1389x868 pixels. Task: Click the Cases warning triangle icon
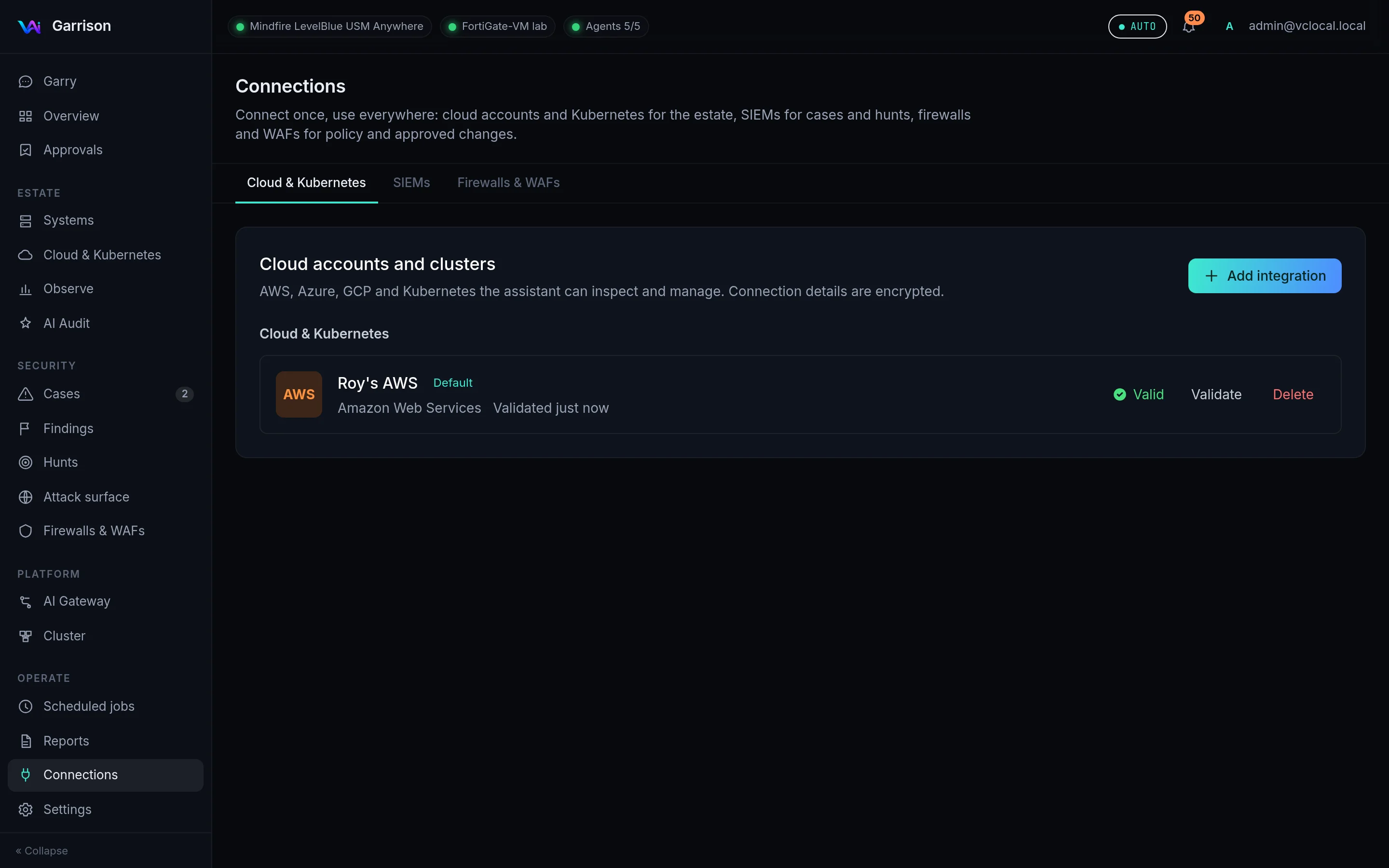pos(25,394)
